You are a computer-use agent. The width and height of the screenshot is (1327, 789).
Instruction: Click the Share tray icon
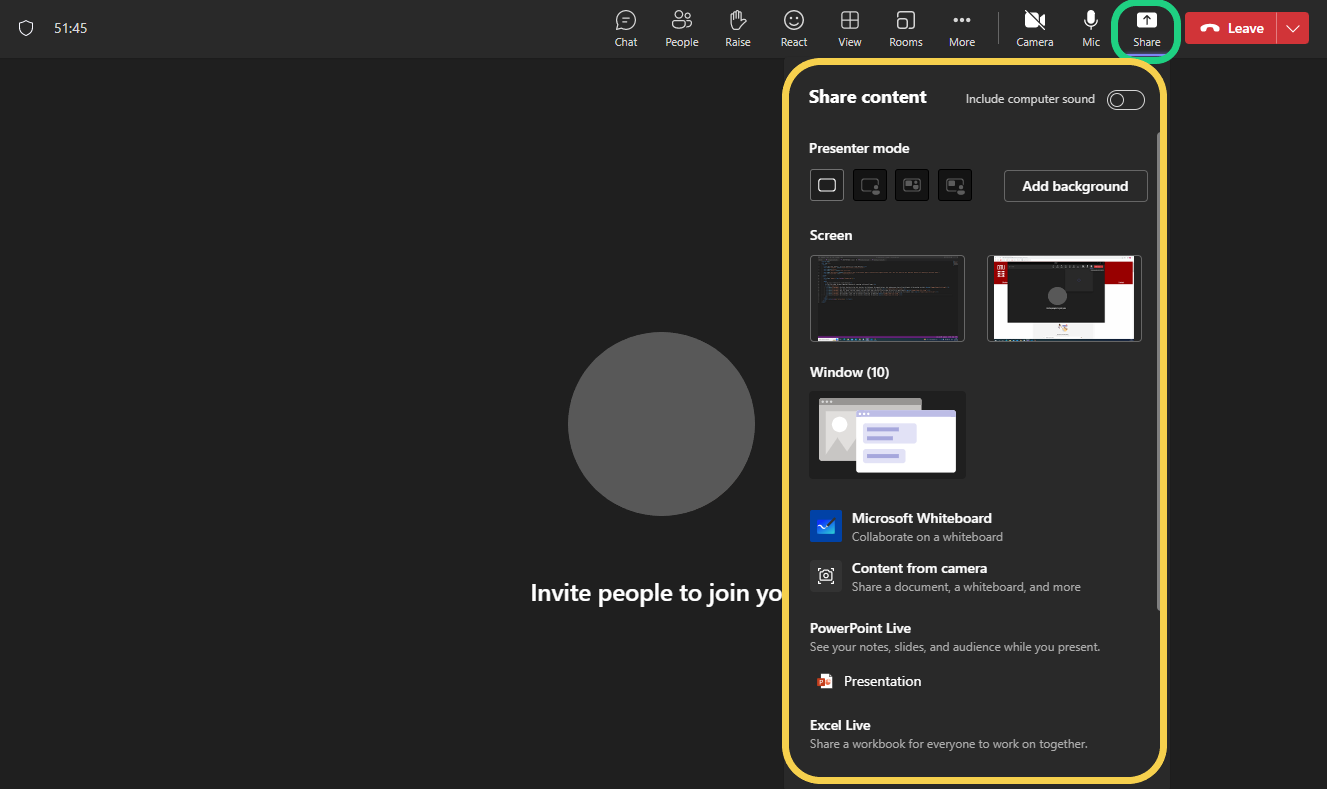(1147, 28)
